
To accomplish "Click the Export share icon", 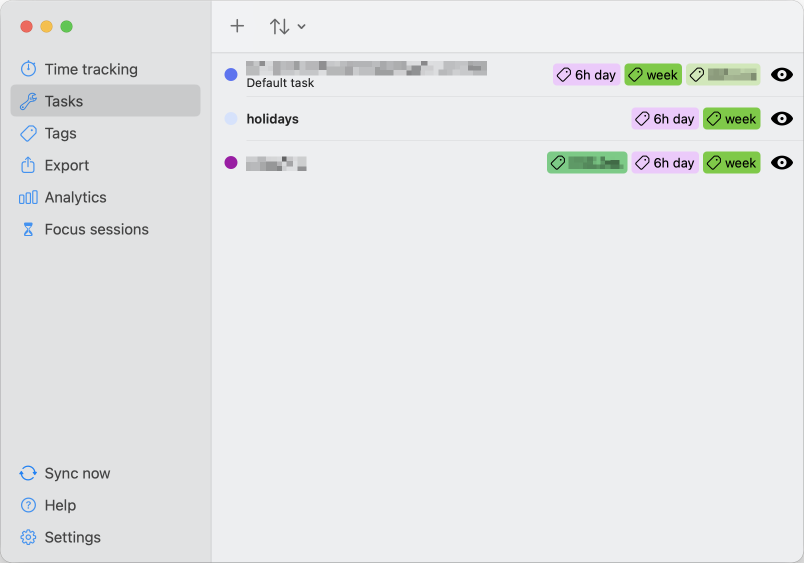I will click(28, 165).
